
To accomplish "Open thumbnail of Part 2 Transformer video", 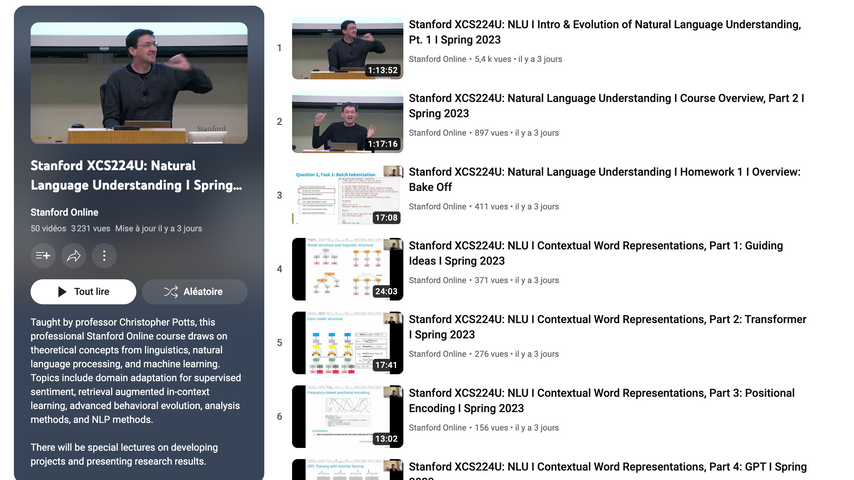I will [x=347, y=343].
